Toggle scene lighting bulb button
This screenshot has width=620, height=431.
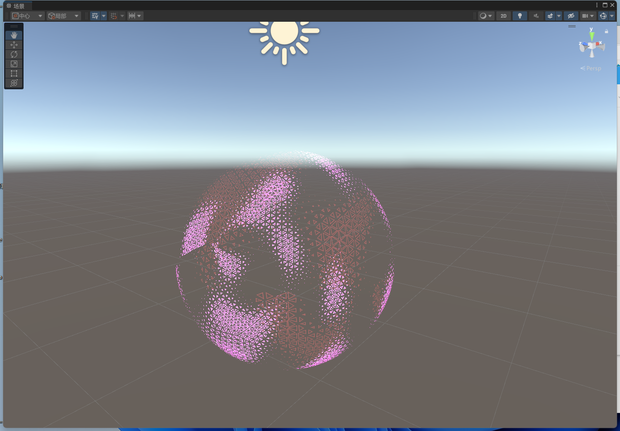click(520, 16)
